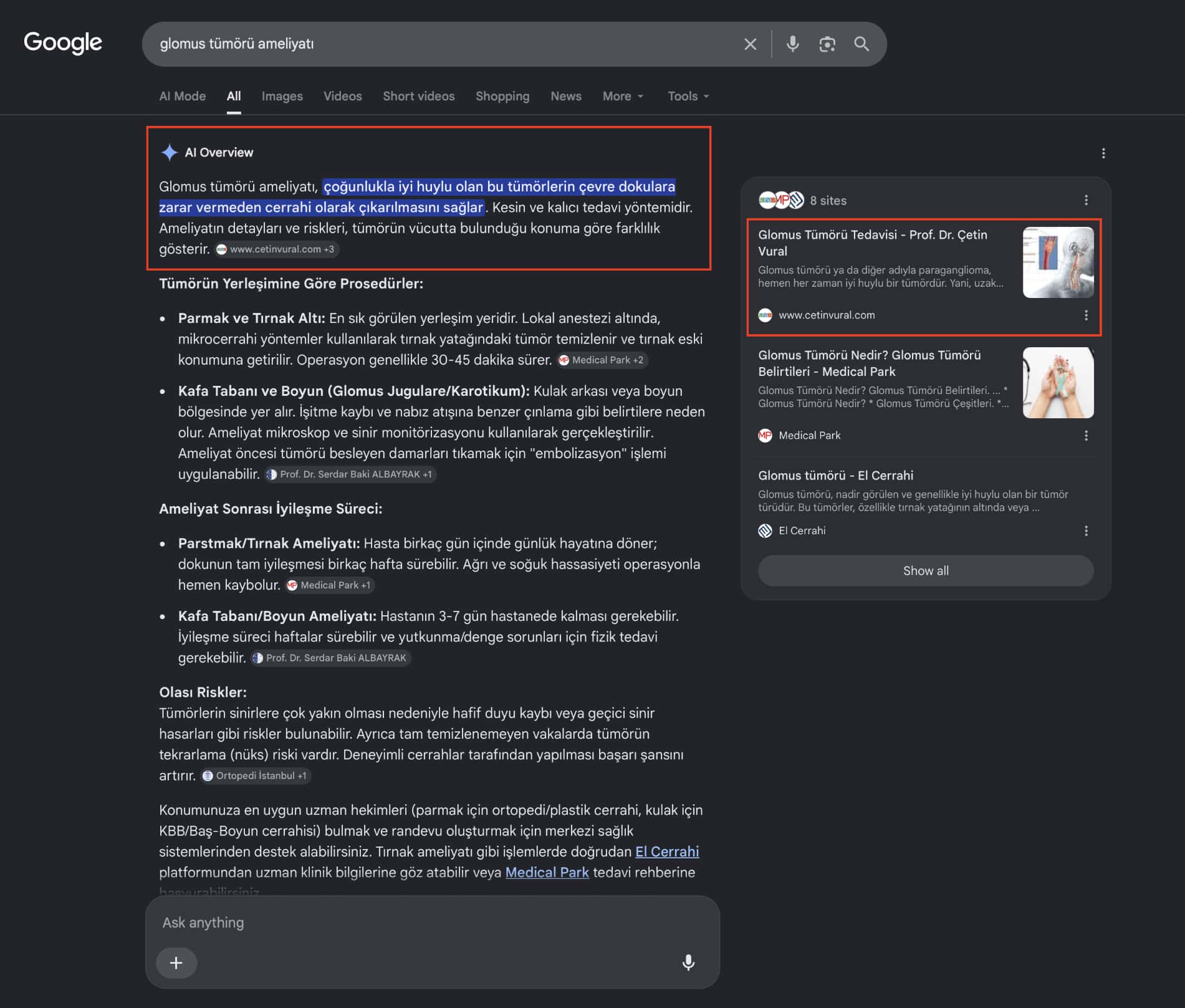Click the Medical Park +2 source chip

602,360
